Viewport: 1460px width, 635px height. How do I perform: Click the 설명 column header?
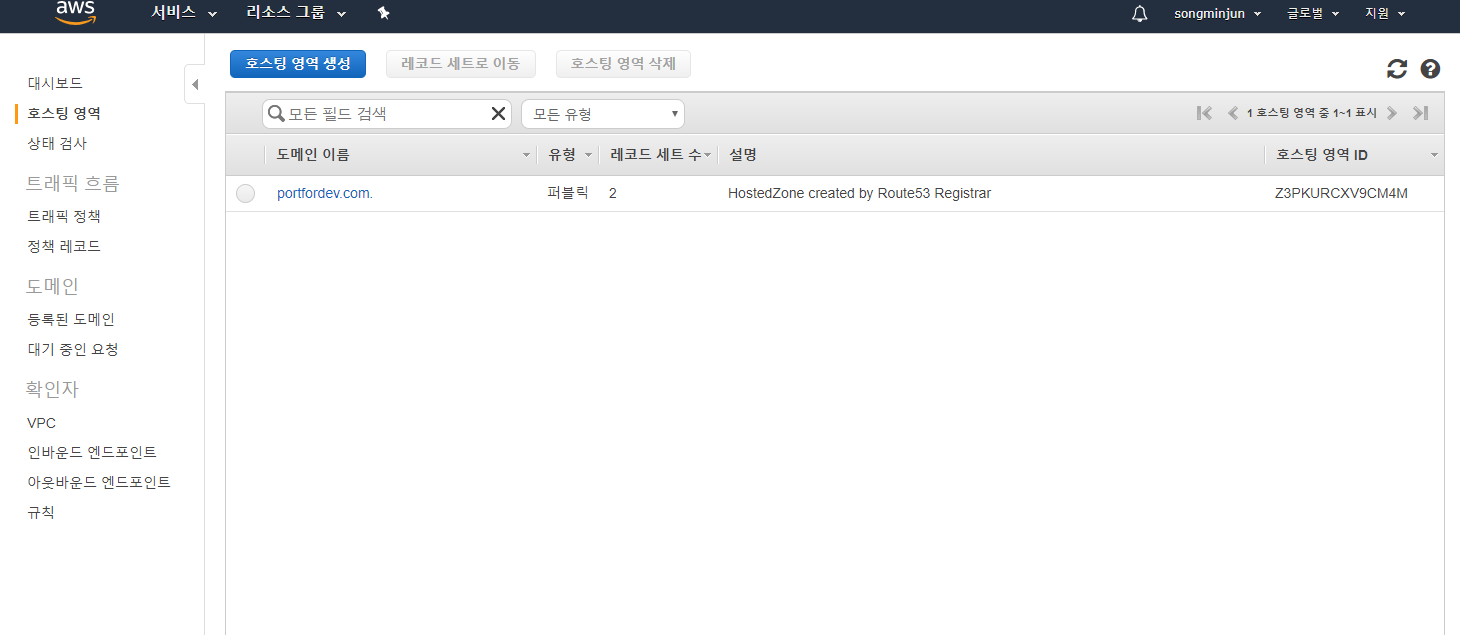(743, 155)
